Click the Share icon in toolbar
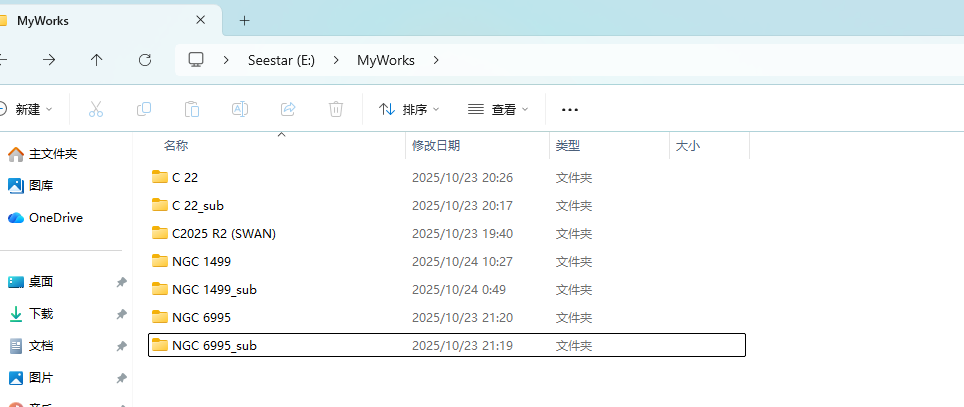Screen dimensions: 964x407 pyautogui.click(x=288, y=109)
